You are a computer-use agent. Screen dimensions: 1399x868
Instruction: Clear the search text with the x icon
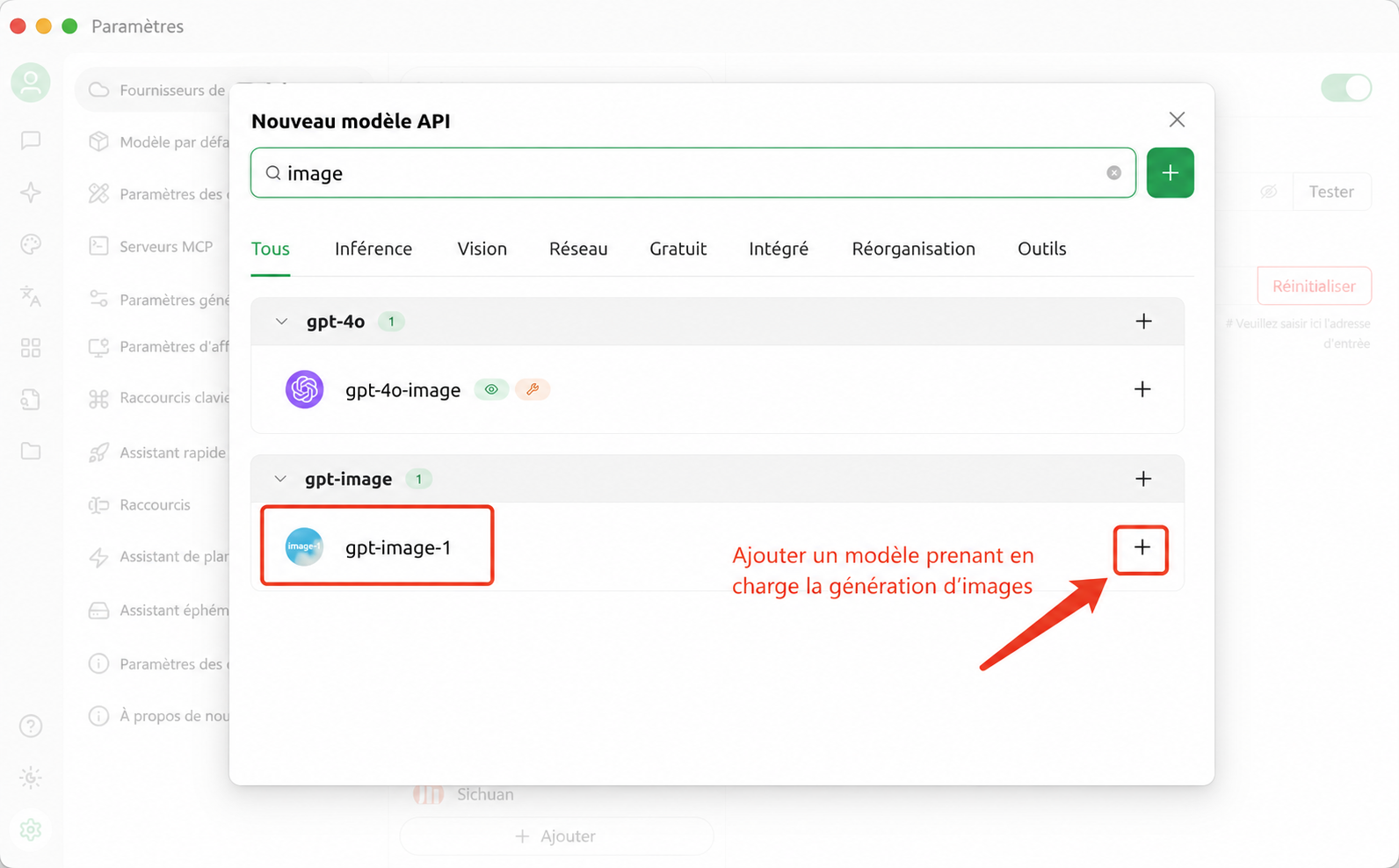pyautogui.click(x=1113, y=173)
